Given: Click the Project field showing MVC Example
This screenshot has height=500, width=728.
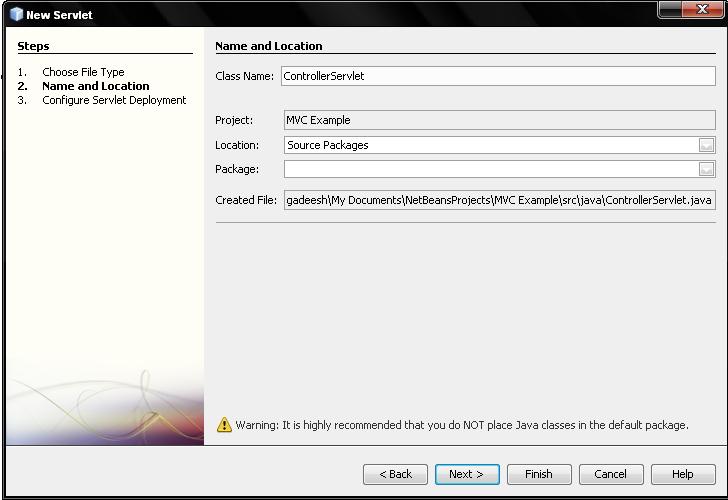Looking at the screenshot, I should [500, 120].
